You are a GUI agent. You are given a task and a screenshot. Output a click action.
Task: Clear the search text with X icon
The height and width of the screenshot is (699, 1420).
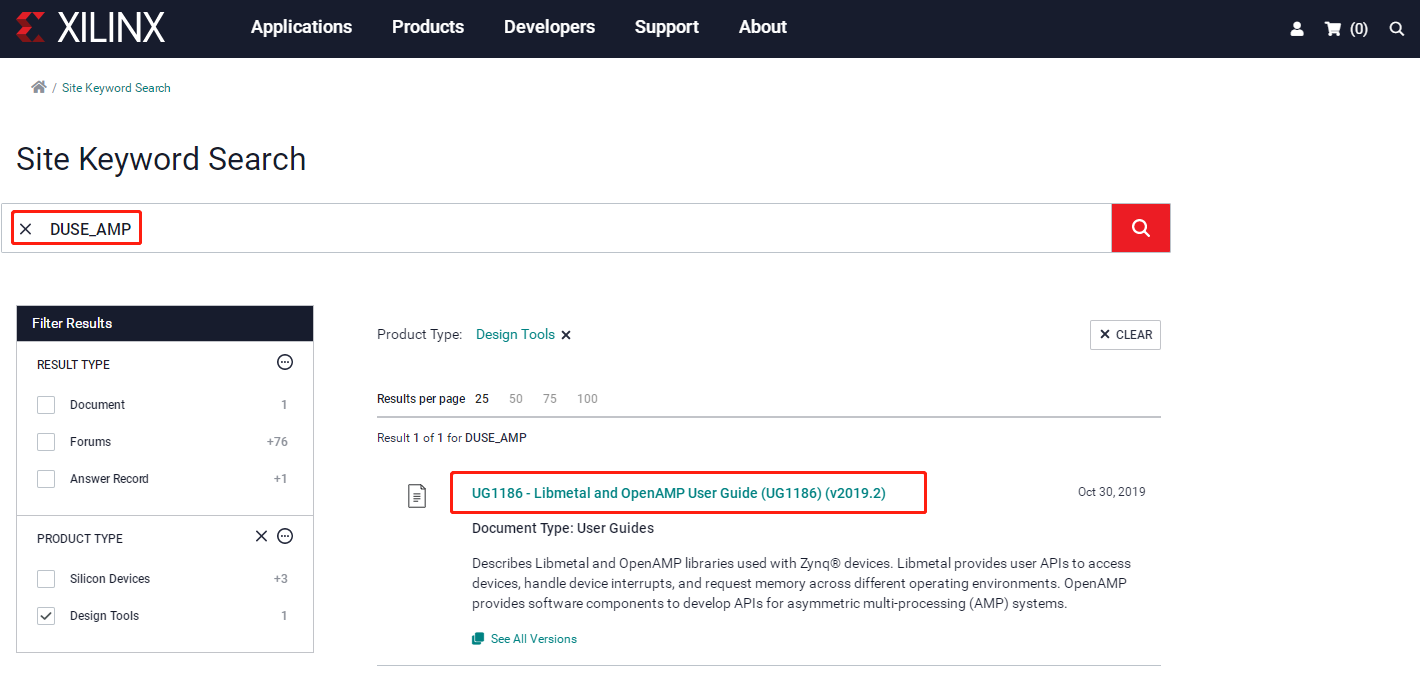pyautogui.click(x=26, y=229)
